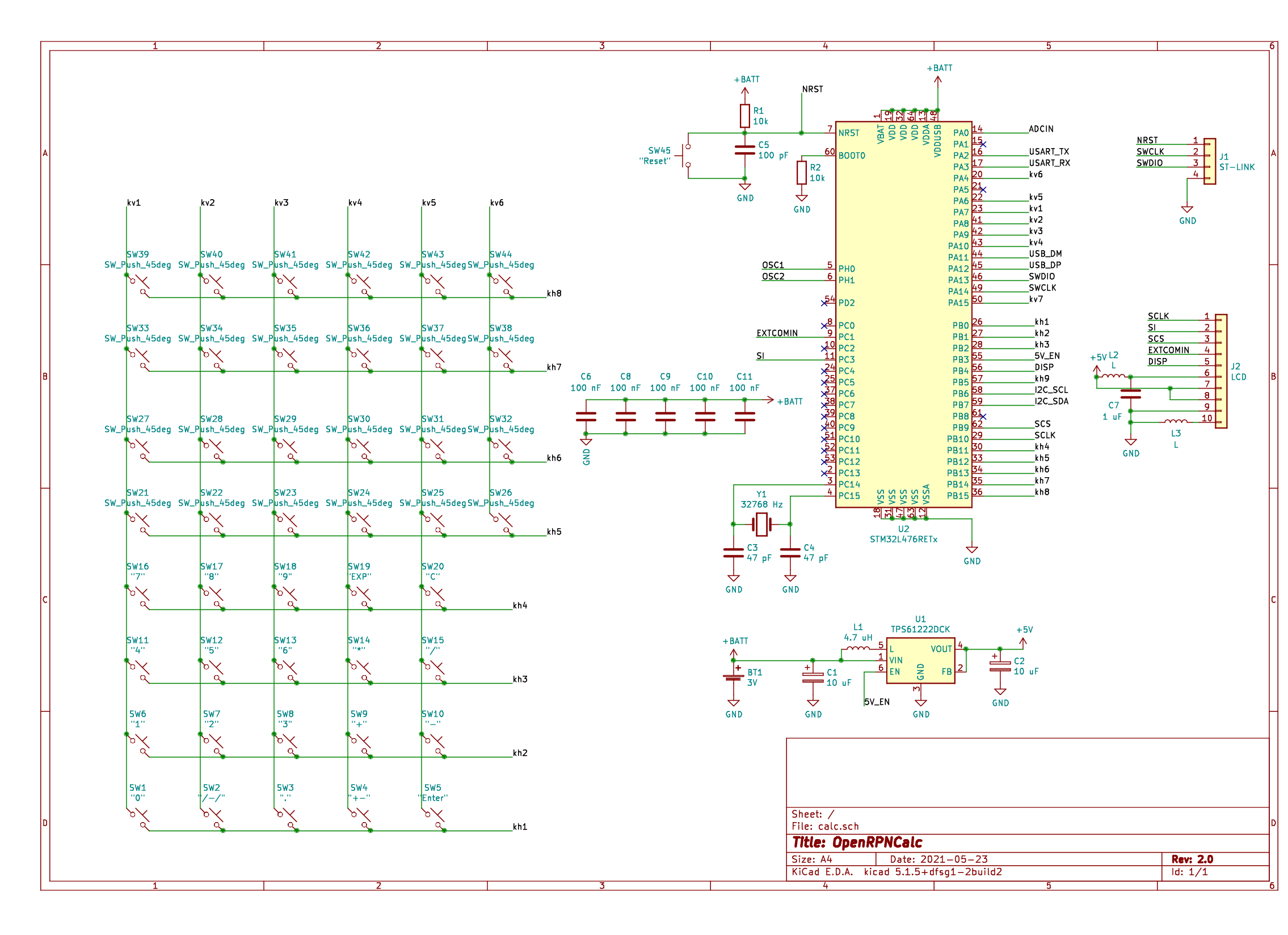The height and width of the screenshot is (935, 1288).
Task: Click the 5V_EN label near U1 EN pin
Action: (877, 702)
